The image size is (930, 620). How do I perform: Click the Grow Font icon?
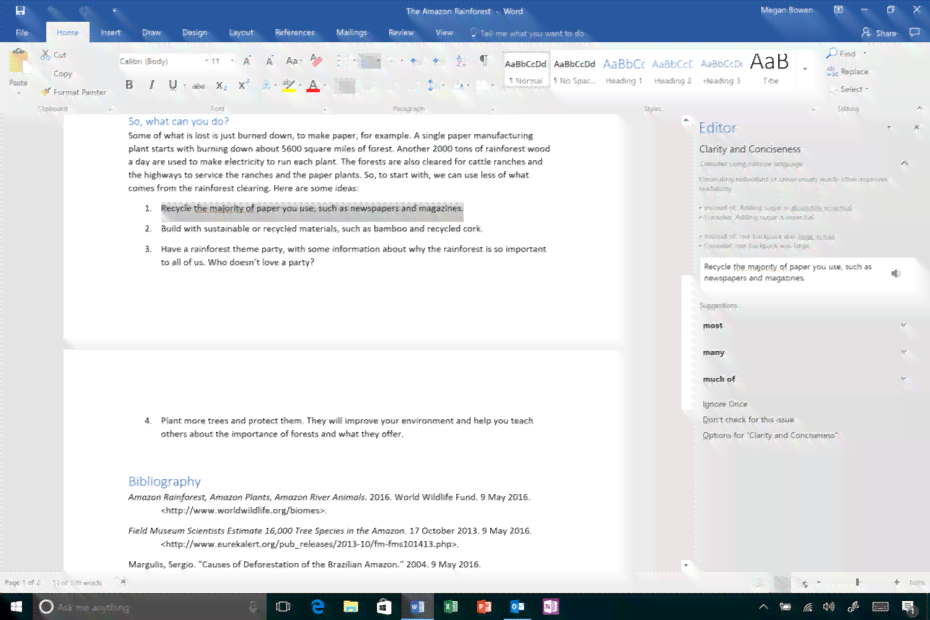[x=247, y=61]
